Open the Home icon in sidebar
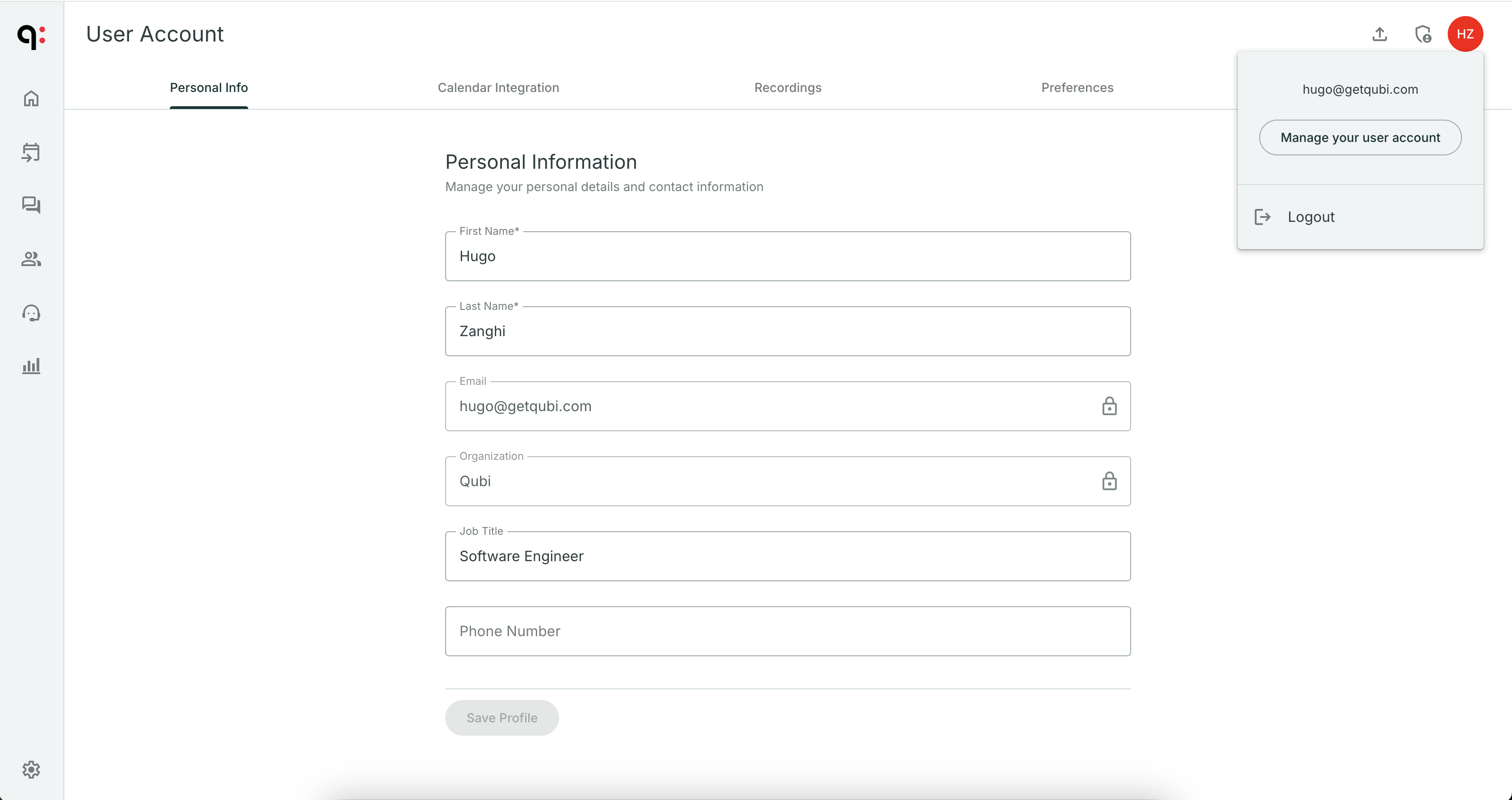This screenshot has height=800, width=1512. (31, 99)
